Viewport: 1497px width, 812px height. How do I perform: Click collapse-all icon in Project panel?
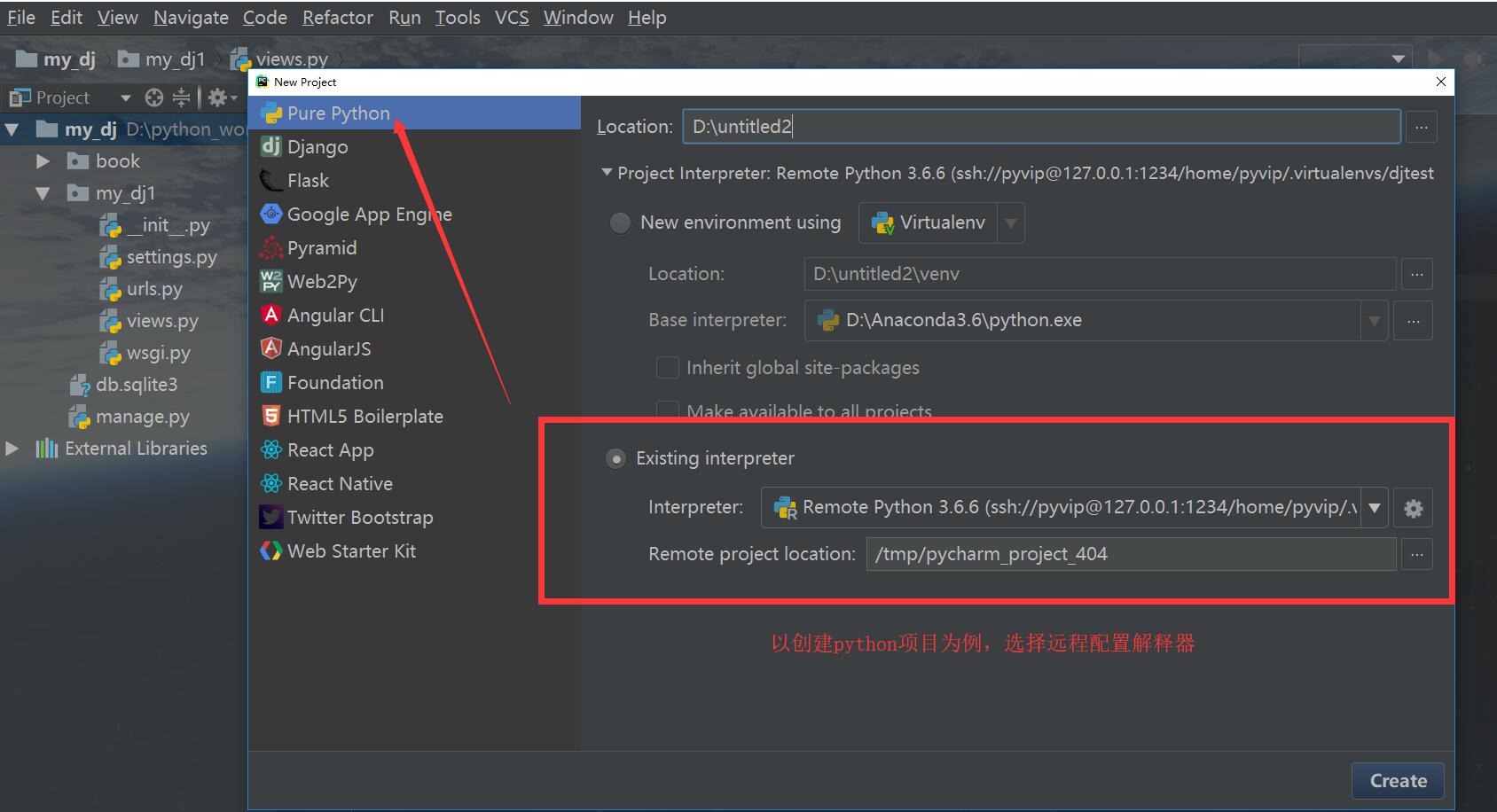(x=181, y=98)
